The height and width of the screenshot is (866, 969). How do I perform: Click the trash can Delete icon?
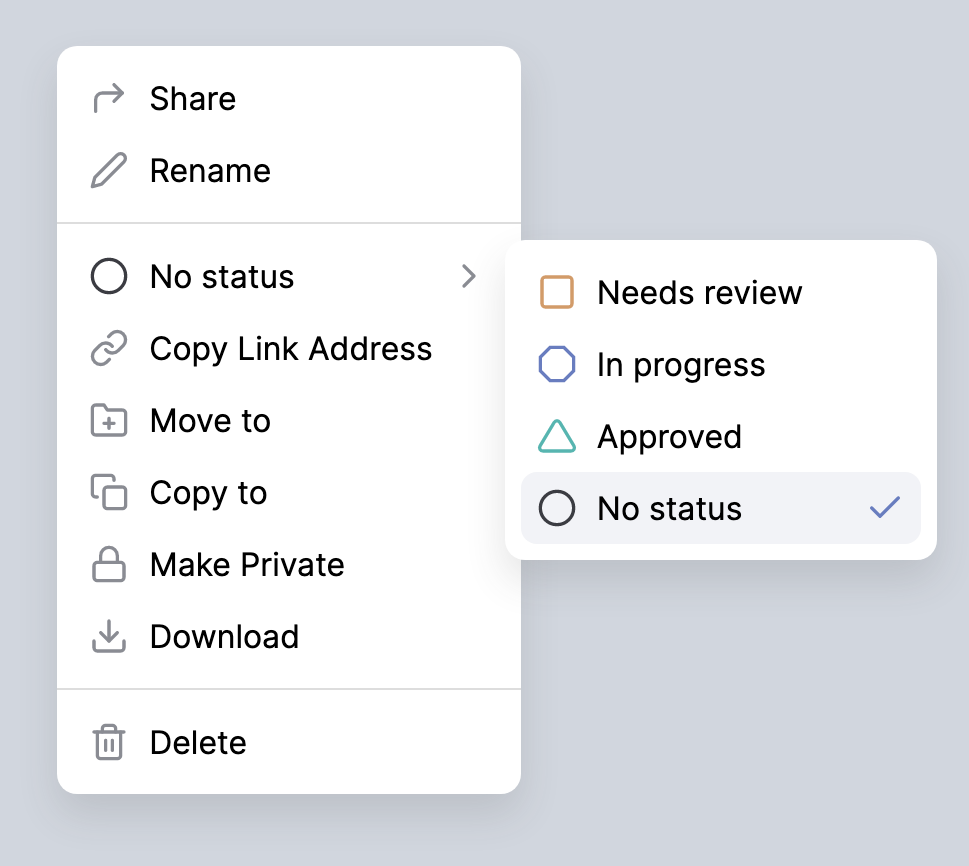109,742
